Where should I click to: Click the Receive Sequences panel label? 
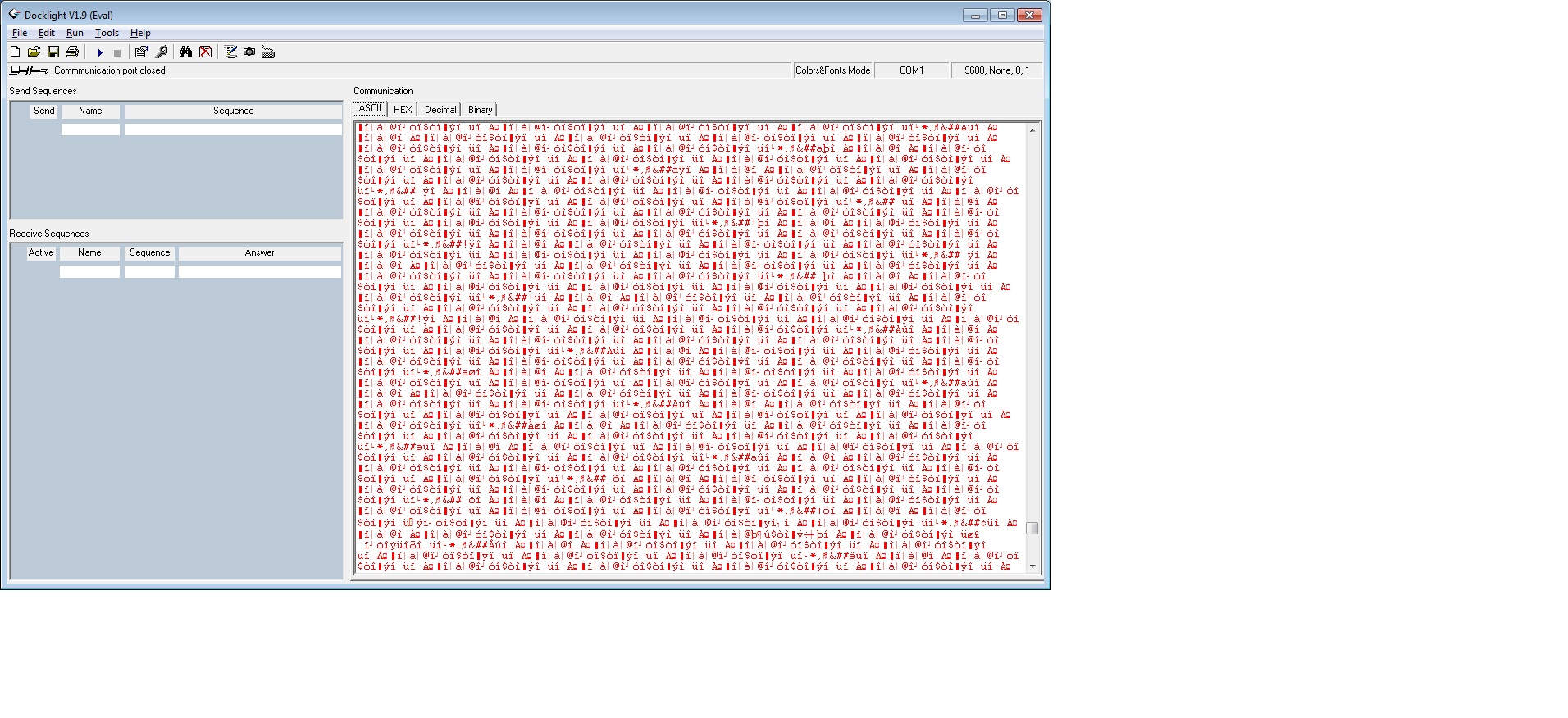click(x=49, y=234)
